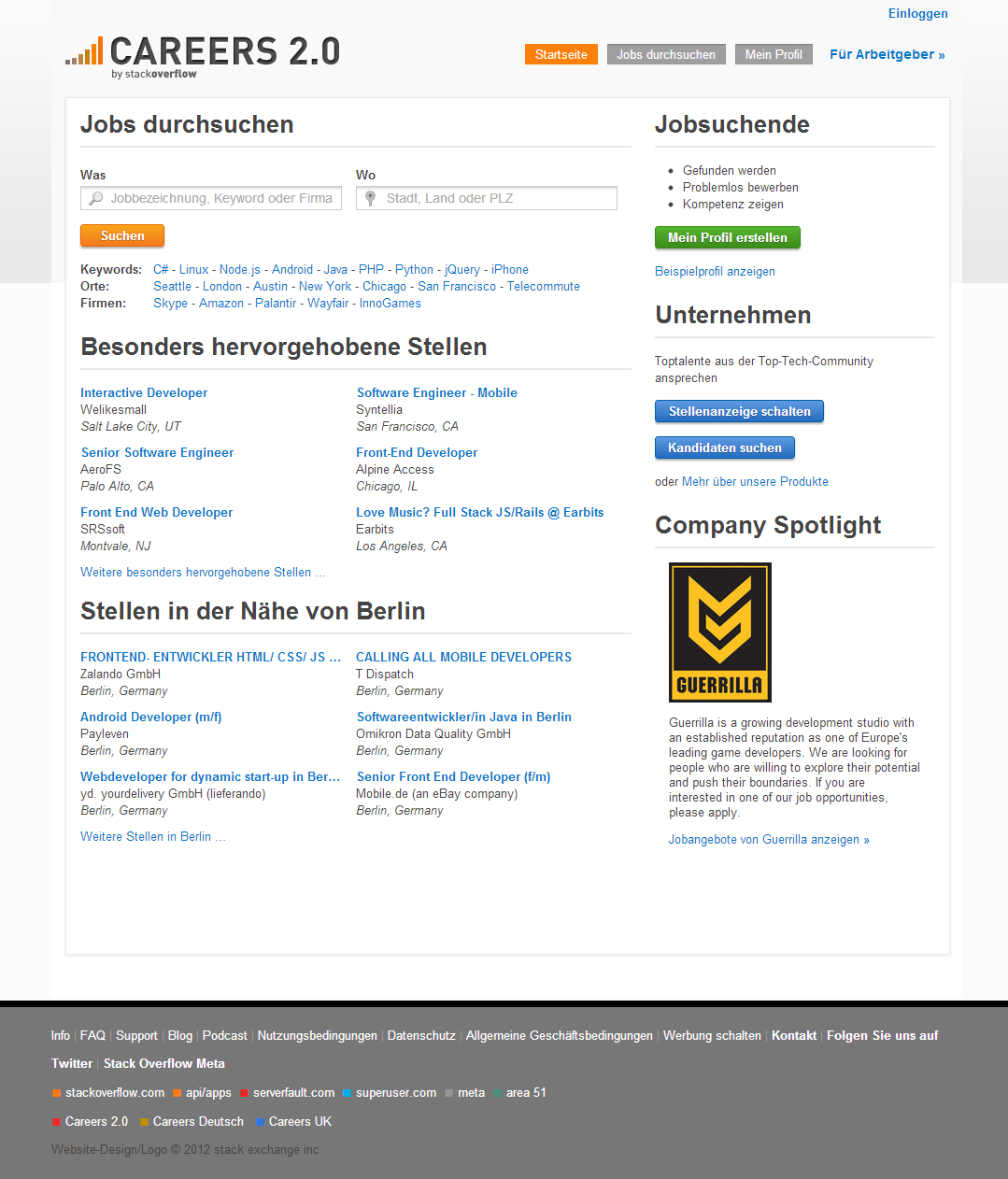1008x1179 pixels.
Task: Click the orange stackoverflow.com footer icon
Action: [57, 1093]
